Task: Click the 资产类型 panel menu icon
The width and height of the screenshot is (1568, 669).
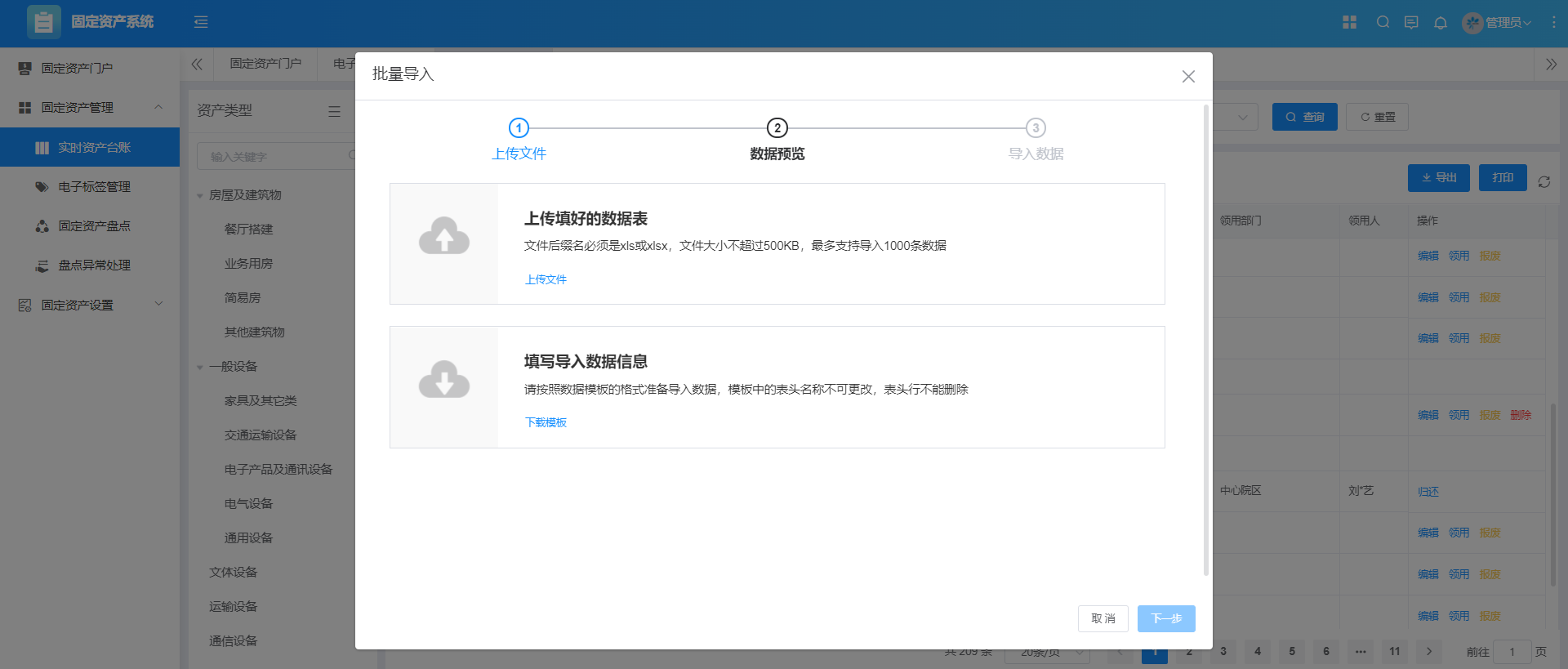Action: [x=334, y=111]
